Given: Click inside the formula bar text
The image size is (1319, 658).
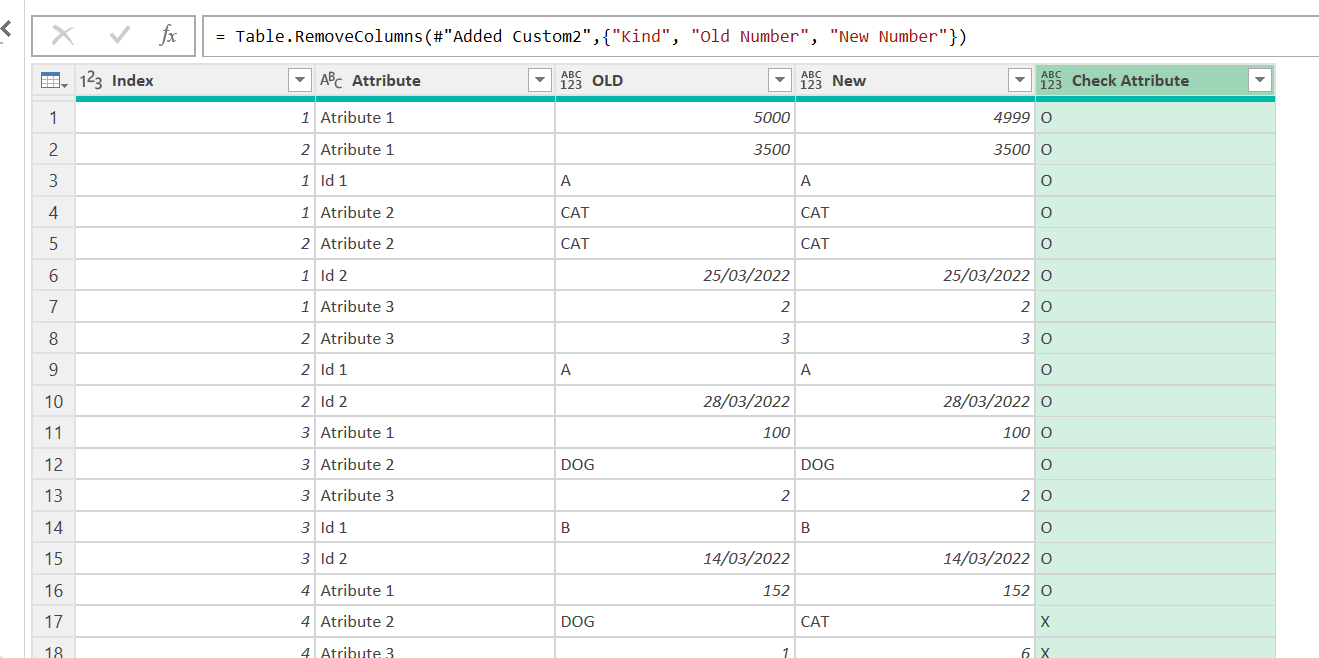Looking at the screenshot, I should point(600,37).
